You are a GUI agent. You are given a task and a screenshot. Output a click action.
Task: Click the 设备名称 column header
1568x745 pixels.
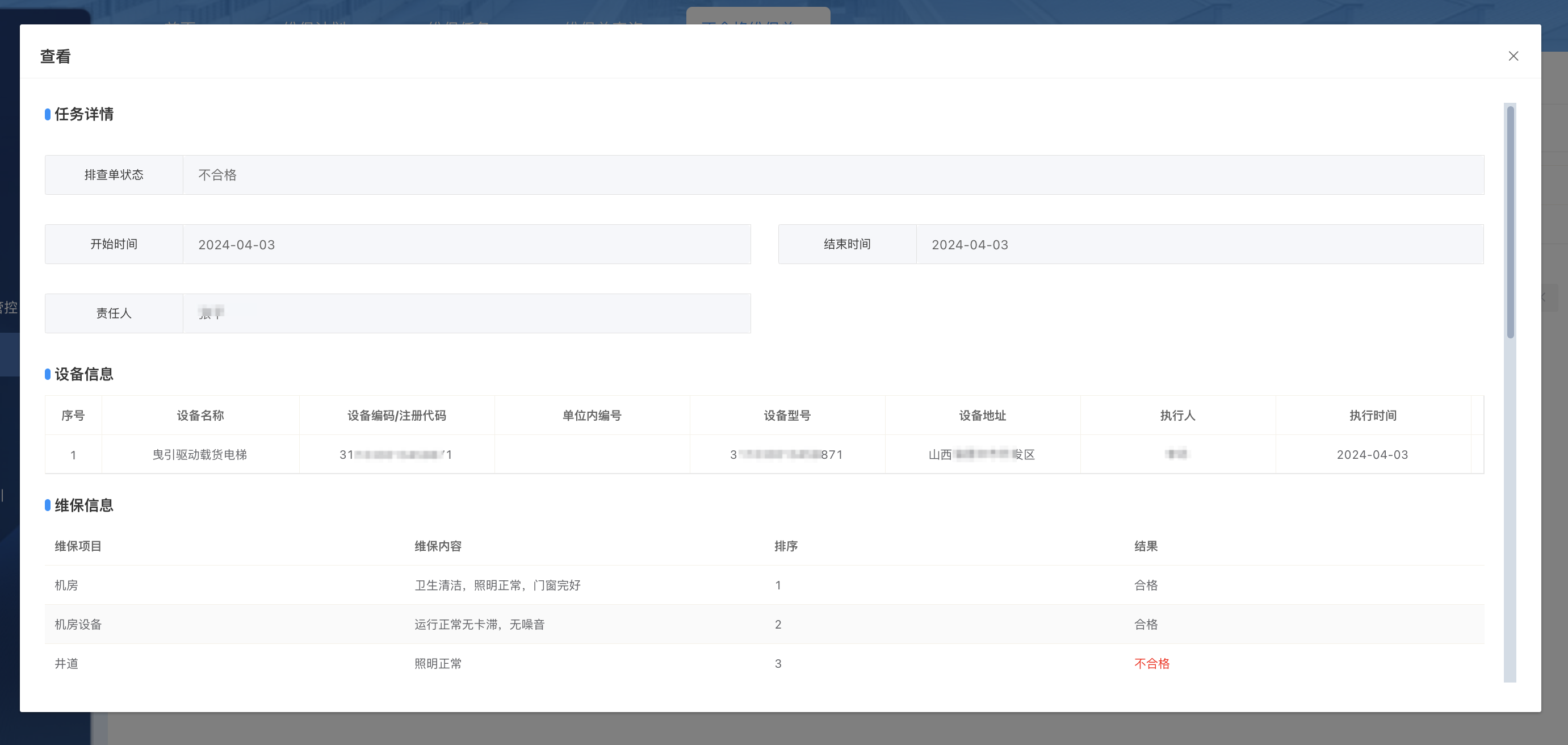click(x=200, y=416)
